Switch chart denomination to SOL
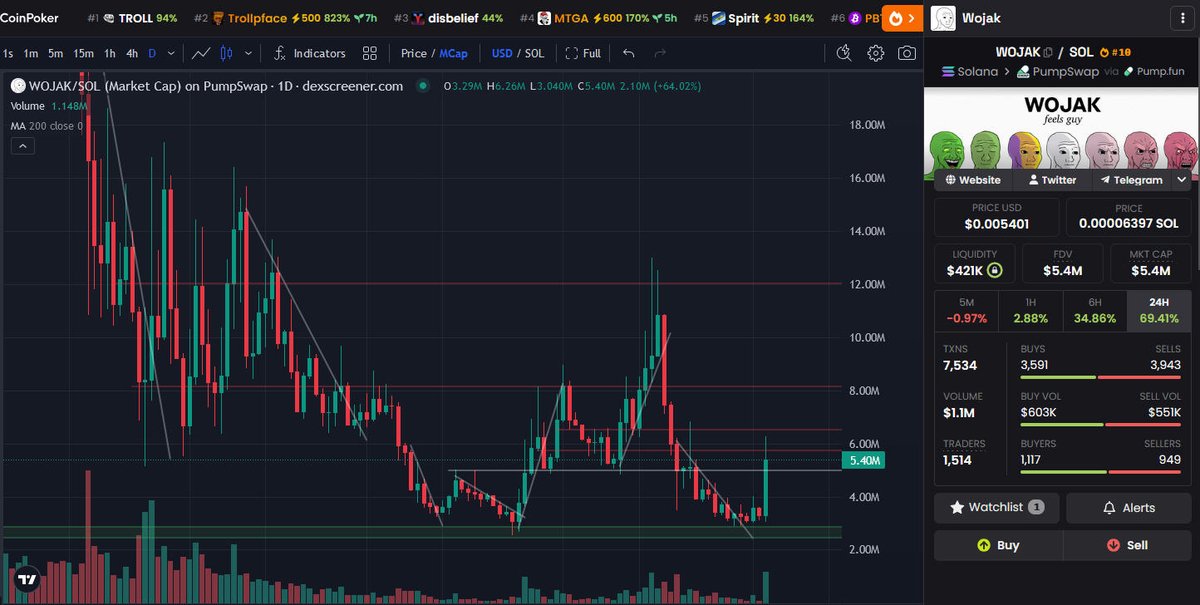Viewport: 1200px width, 605px height. (535, 53)
